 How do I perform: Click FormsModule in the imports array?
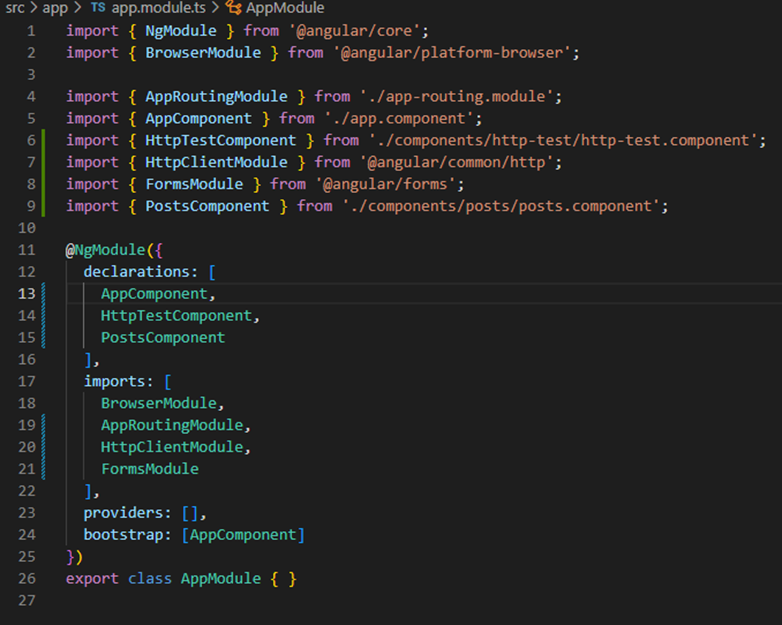(150, 469)
